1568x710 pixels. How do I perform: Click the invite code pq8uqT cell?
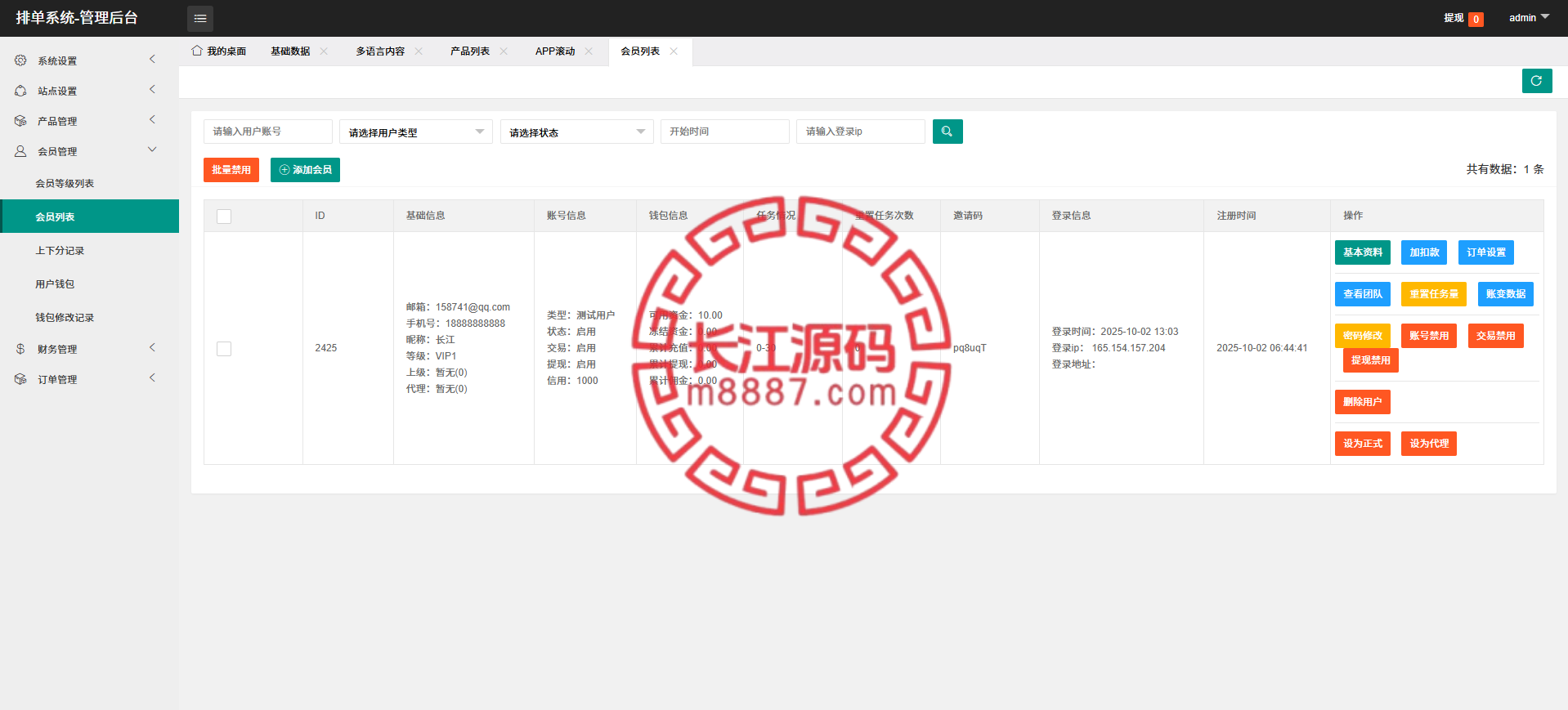point(970,348)
